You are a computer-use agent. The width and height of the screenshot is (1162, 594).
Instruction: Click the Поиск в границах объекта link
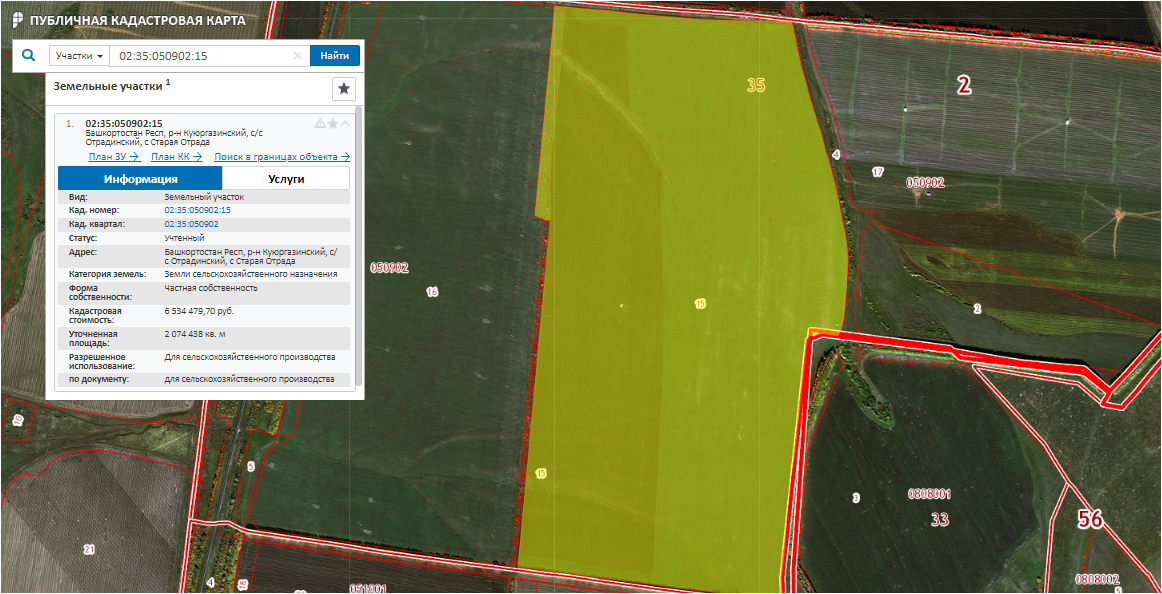(282, 157)
